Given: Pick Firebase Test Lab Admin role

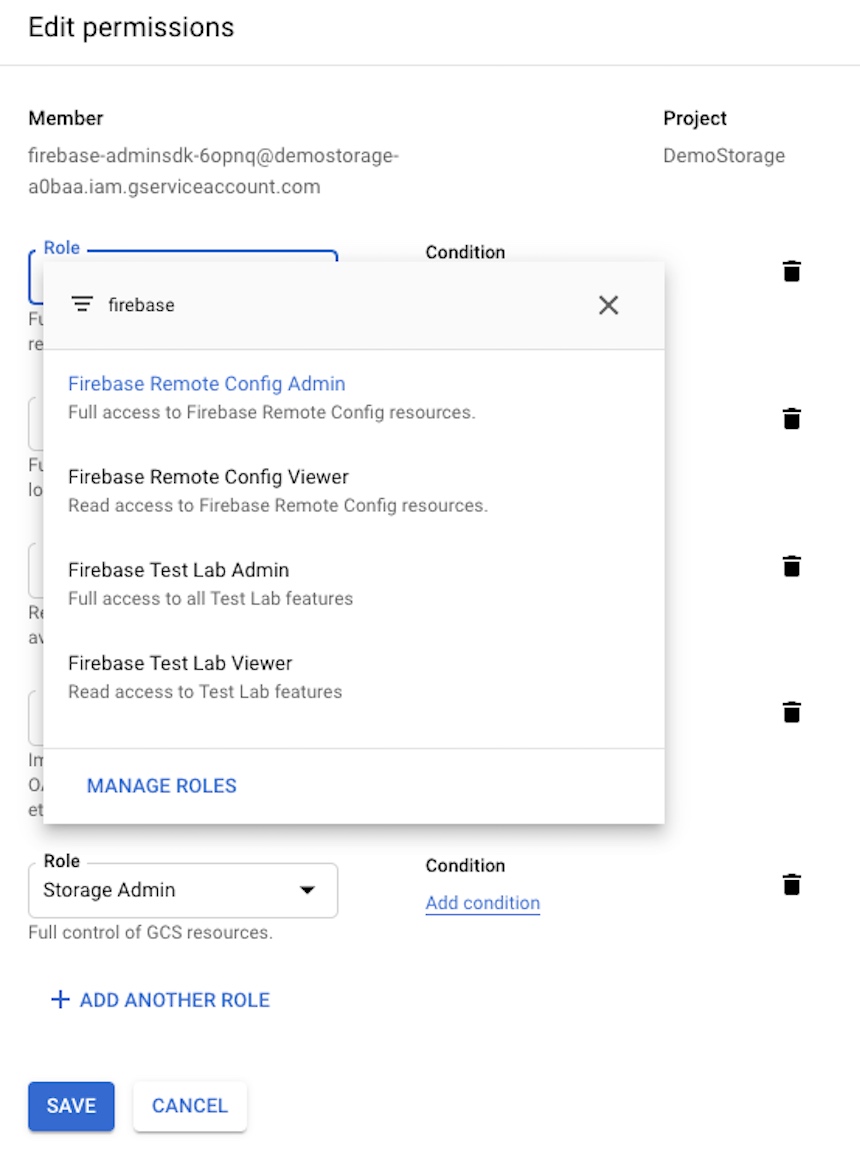Looking at the screenshot, I should pos(179,570).
